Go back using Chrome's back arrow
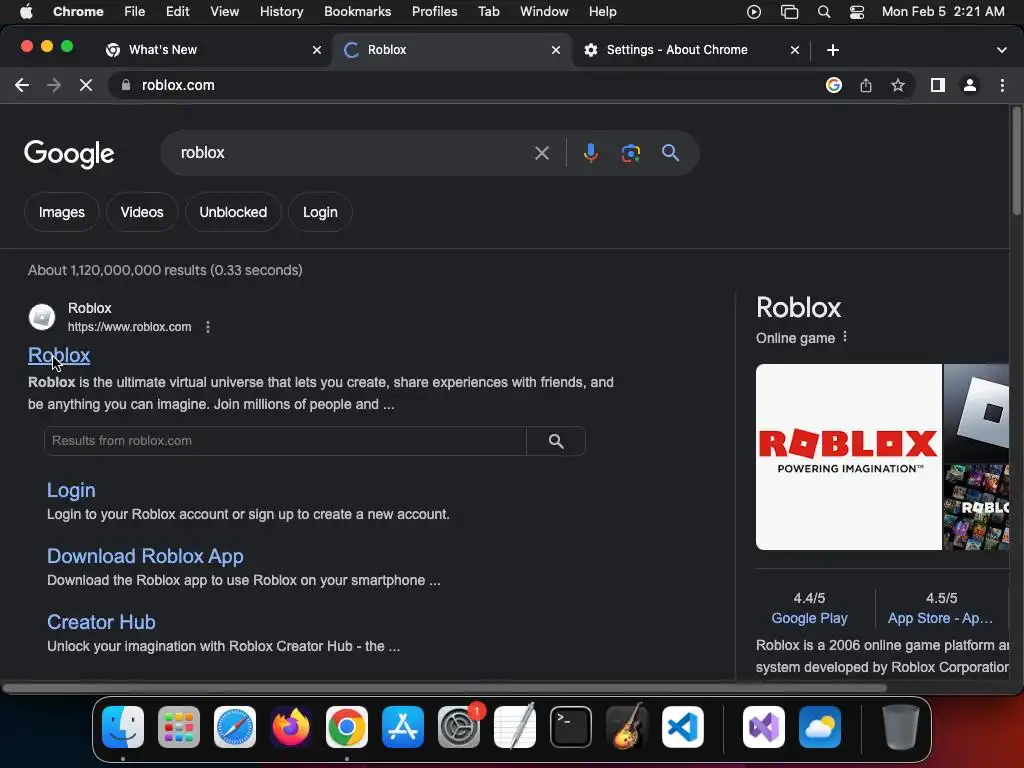 click(22, 86)
